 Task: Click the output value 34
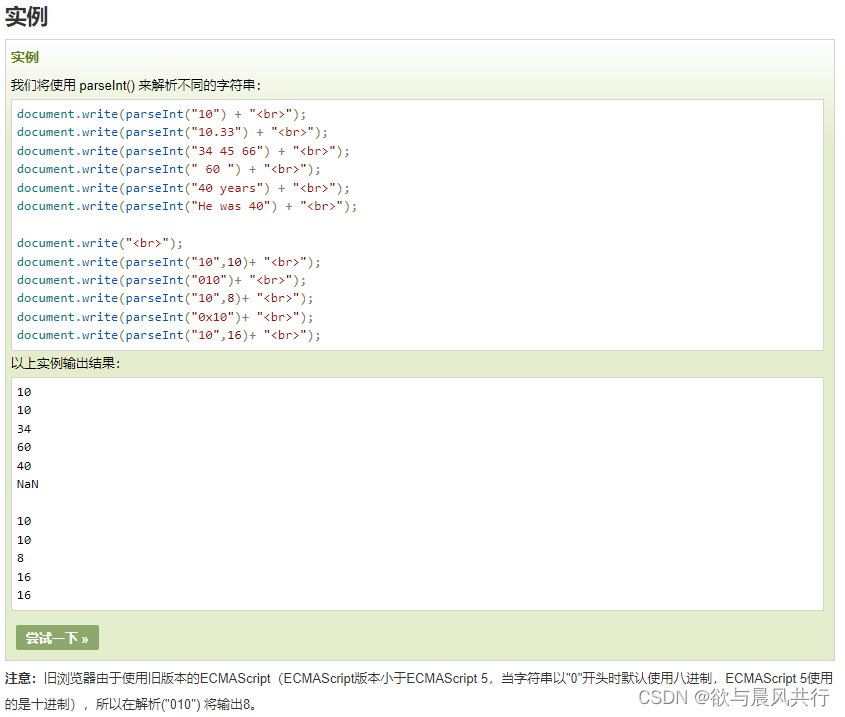tap(24, 428)
